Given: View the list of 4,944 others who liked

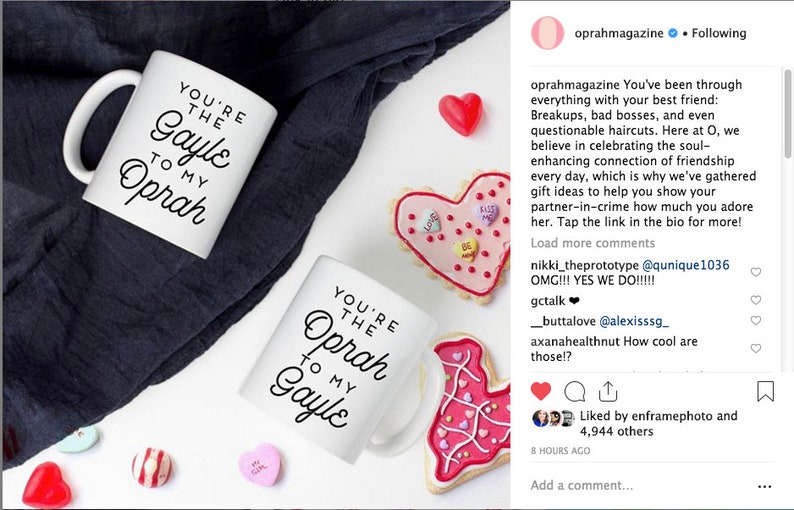Looking at the screenshot, I should click(x=616, y=431).
